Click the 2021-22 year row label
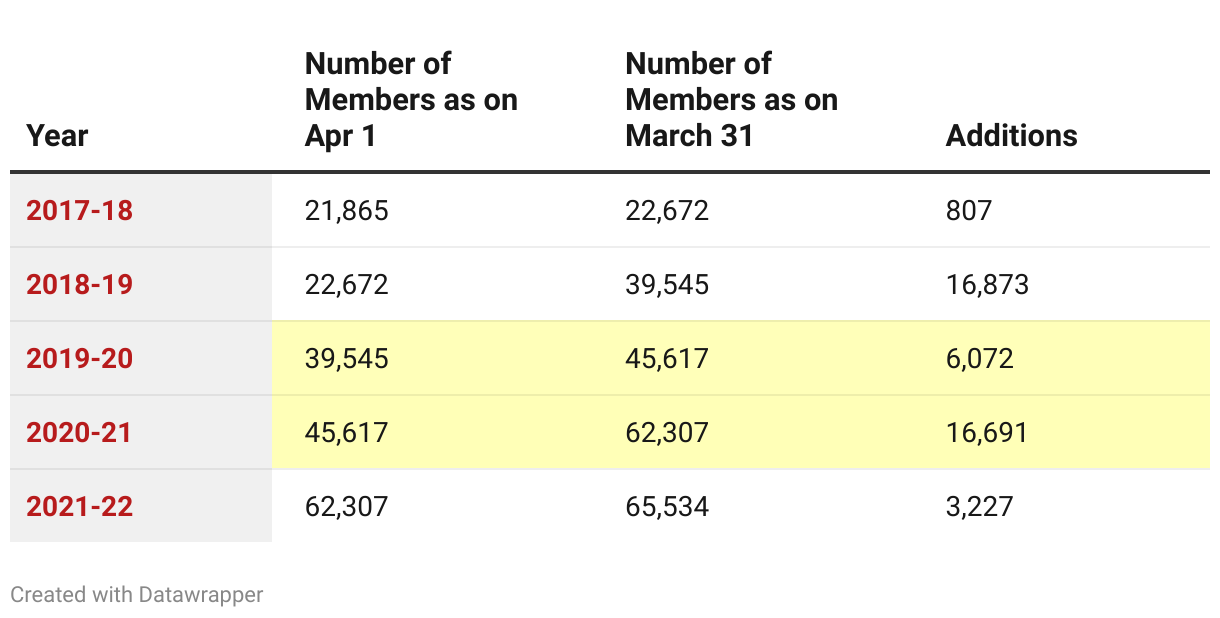The image size is (1220, 618). (x=79, y=507)
